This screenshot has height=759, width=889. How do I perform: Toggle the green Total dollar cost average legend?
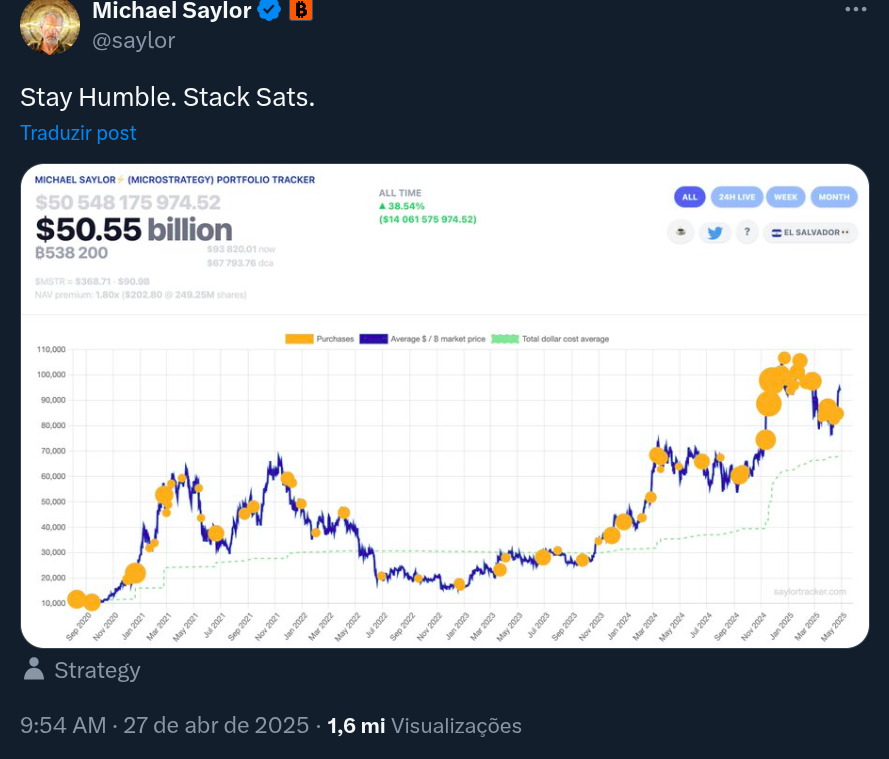coord(505,339)
